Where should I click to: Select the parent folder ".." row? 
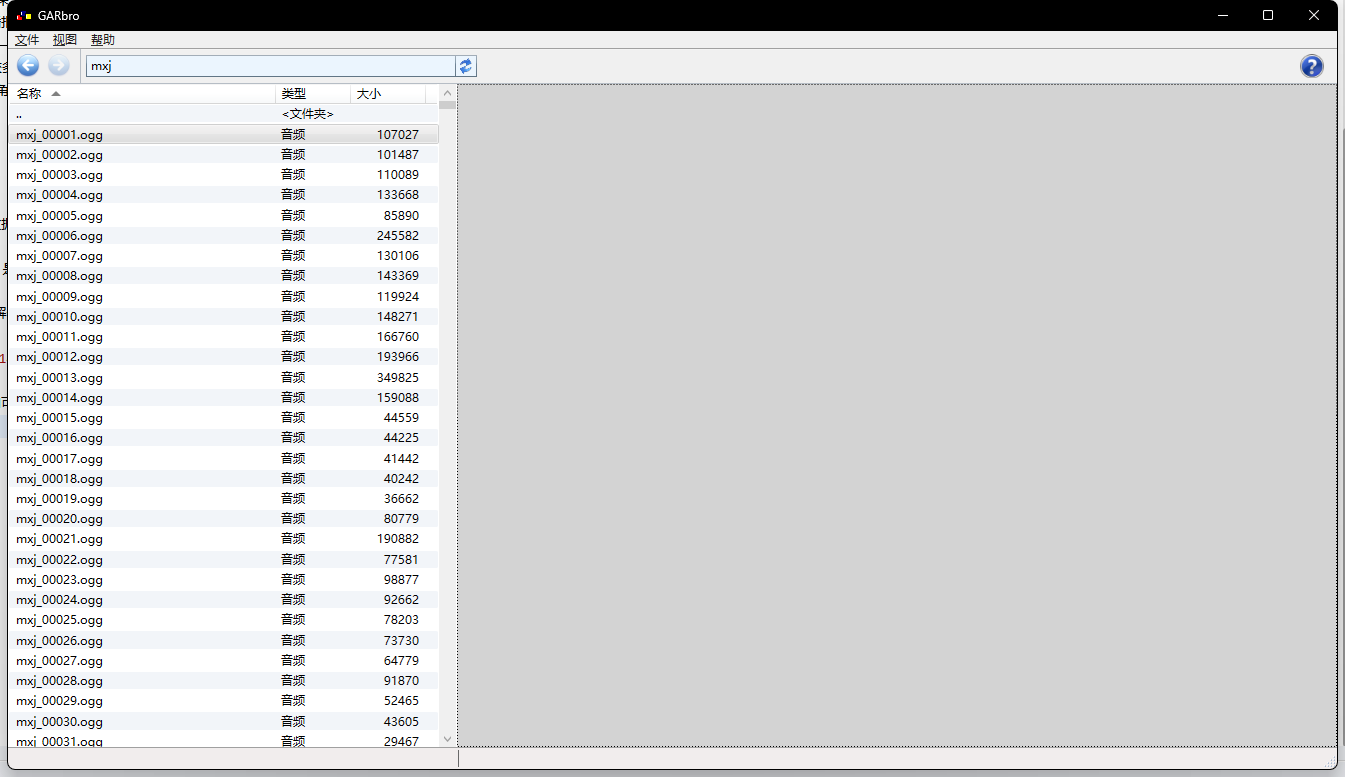click(x=223, y=114)
